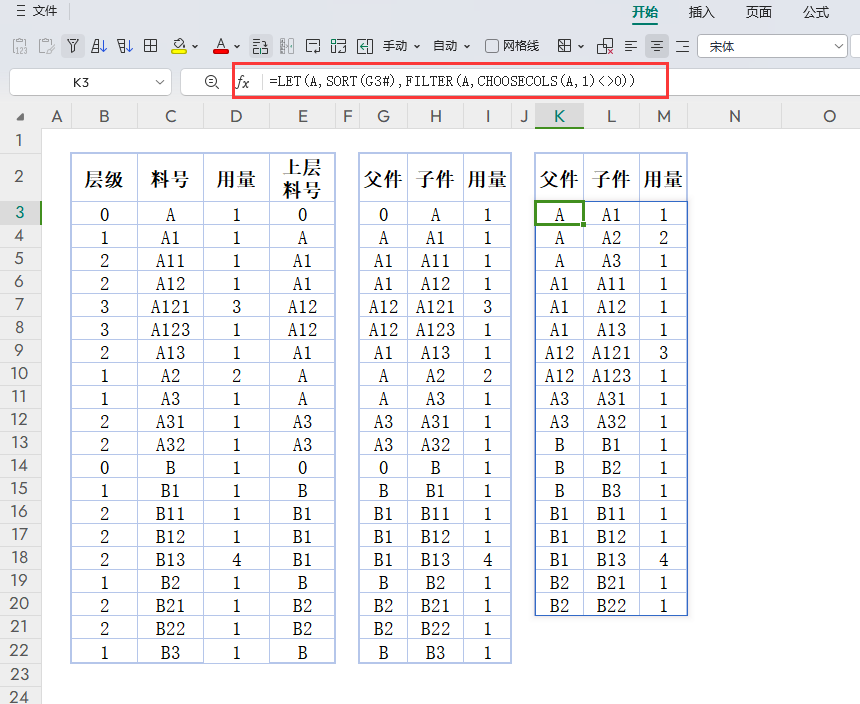Click the merge cells icon
The width and height of the screenshot is (860, 704).
coord(338,46)
